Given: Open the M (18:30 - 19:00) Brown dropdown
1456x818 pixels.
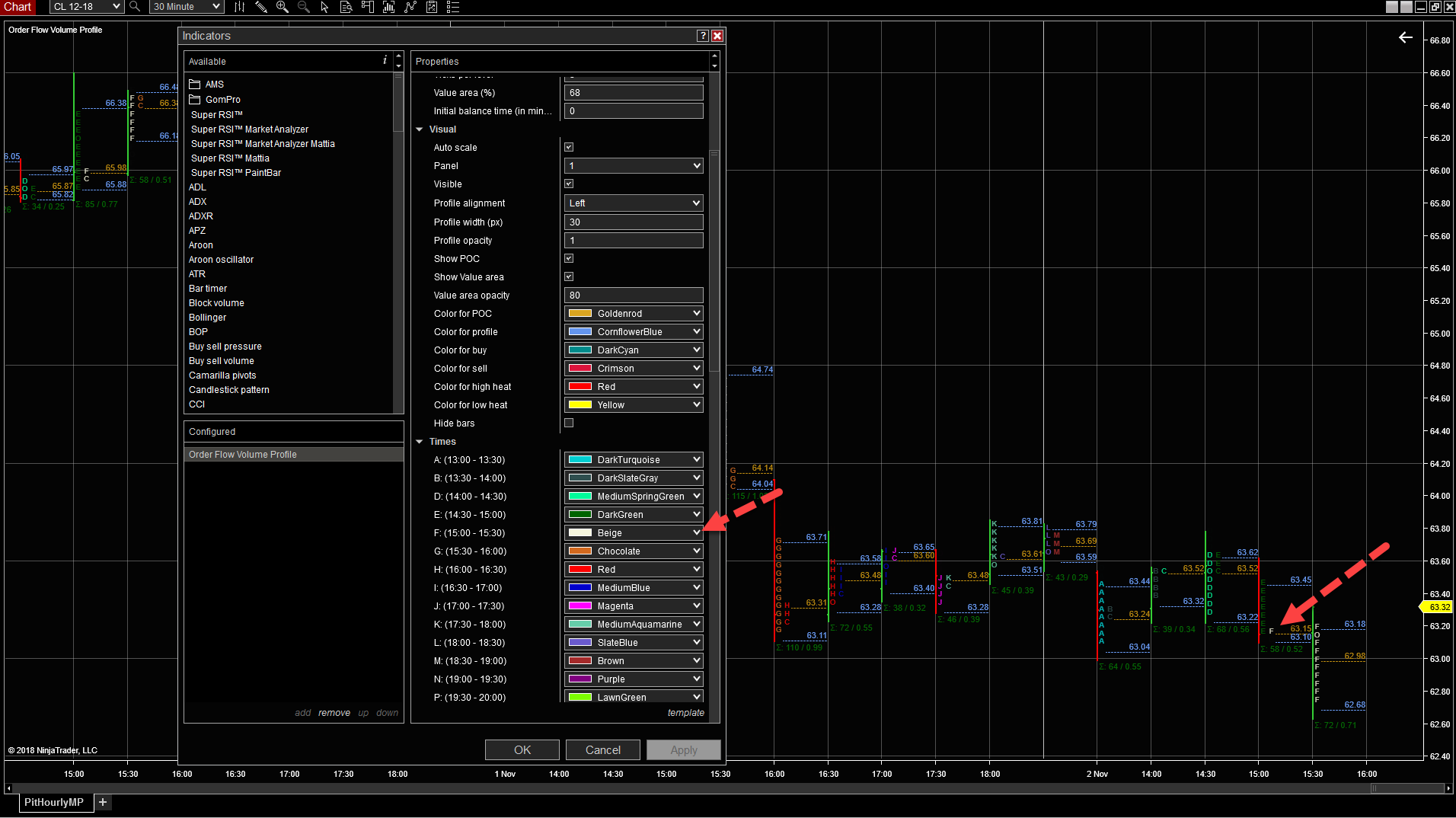Looking at the screenshot, I should point(634,660).
